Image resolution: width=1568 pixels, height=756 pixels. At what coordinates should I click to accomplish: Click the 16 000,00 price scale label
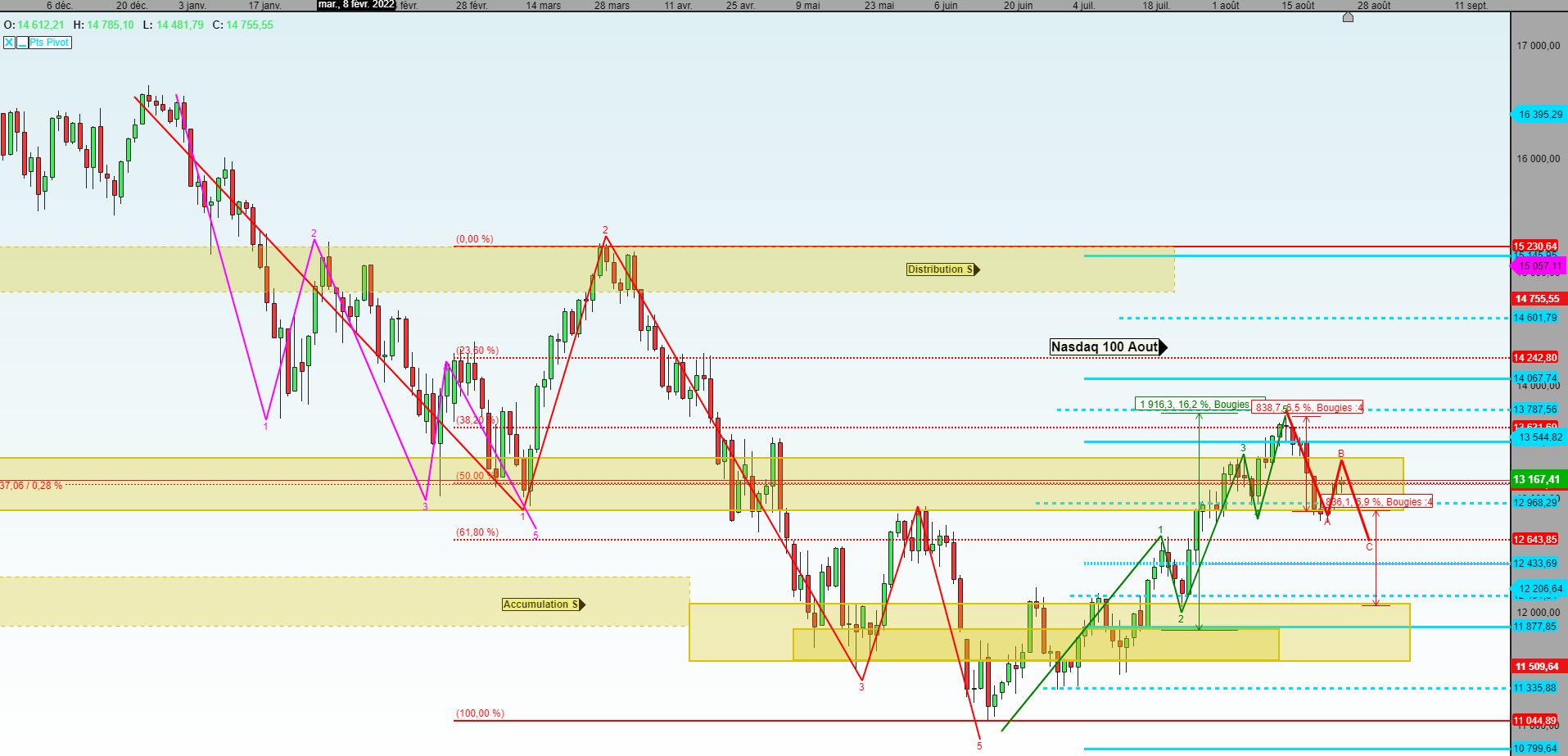[1539, 159]
